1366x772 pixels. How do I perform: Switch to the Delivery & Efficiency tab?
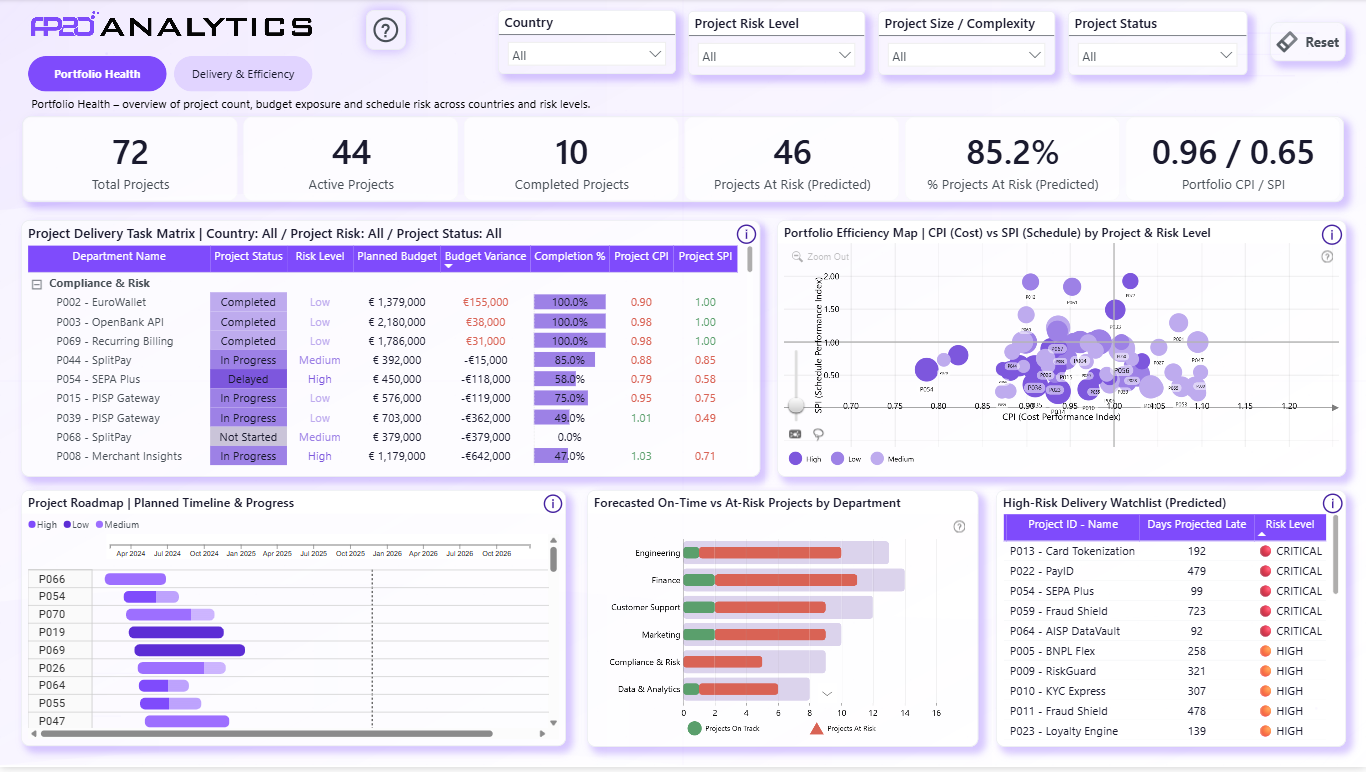coord(242,73)
